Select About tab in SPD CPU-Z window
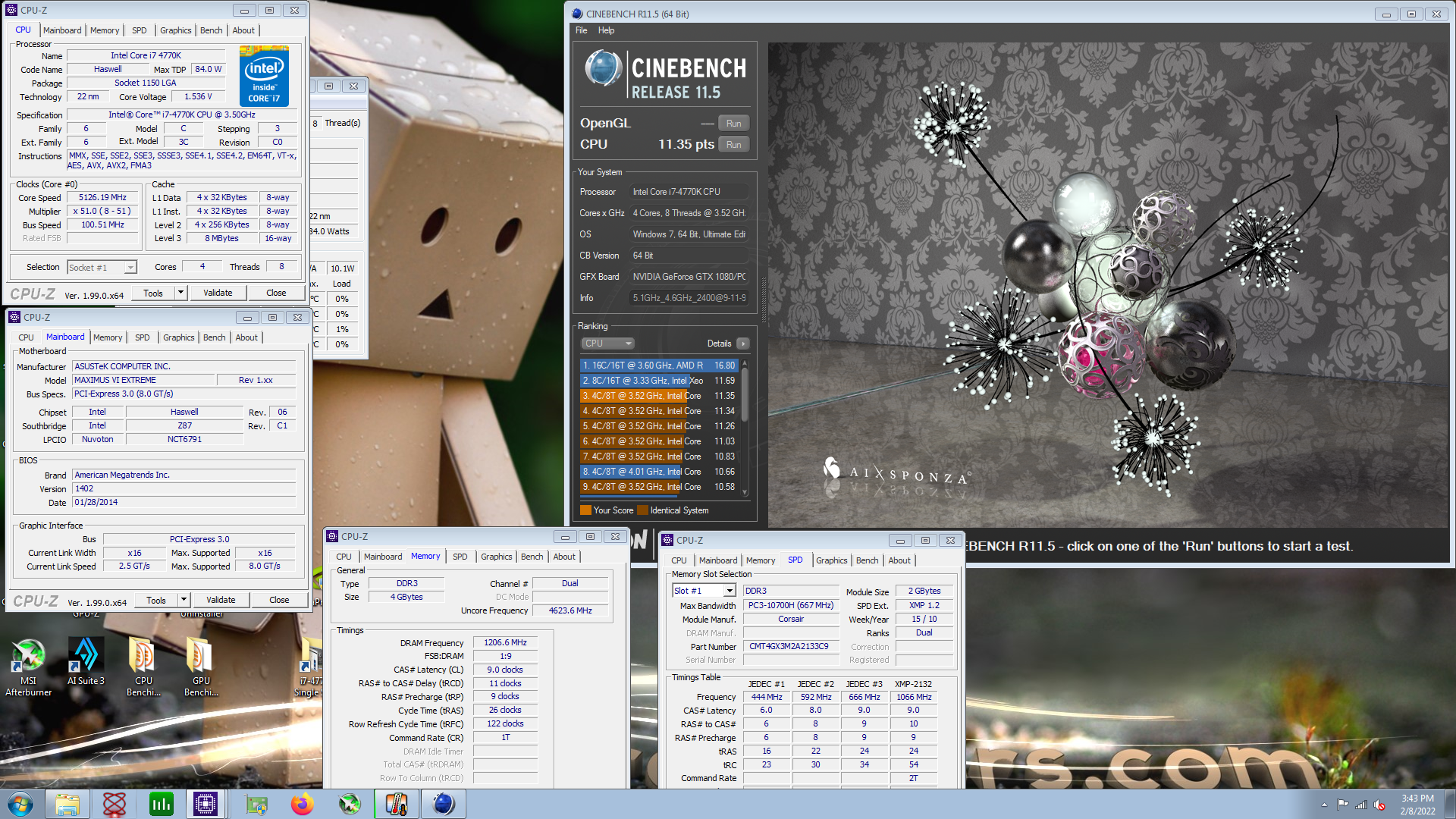The image size is (1456, 819). pos(899,560)
